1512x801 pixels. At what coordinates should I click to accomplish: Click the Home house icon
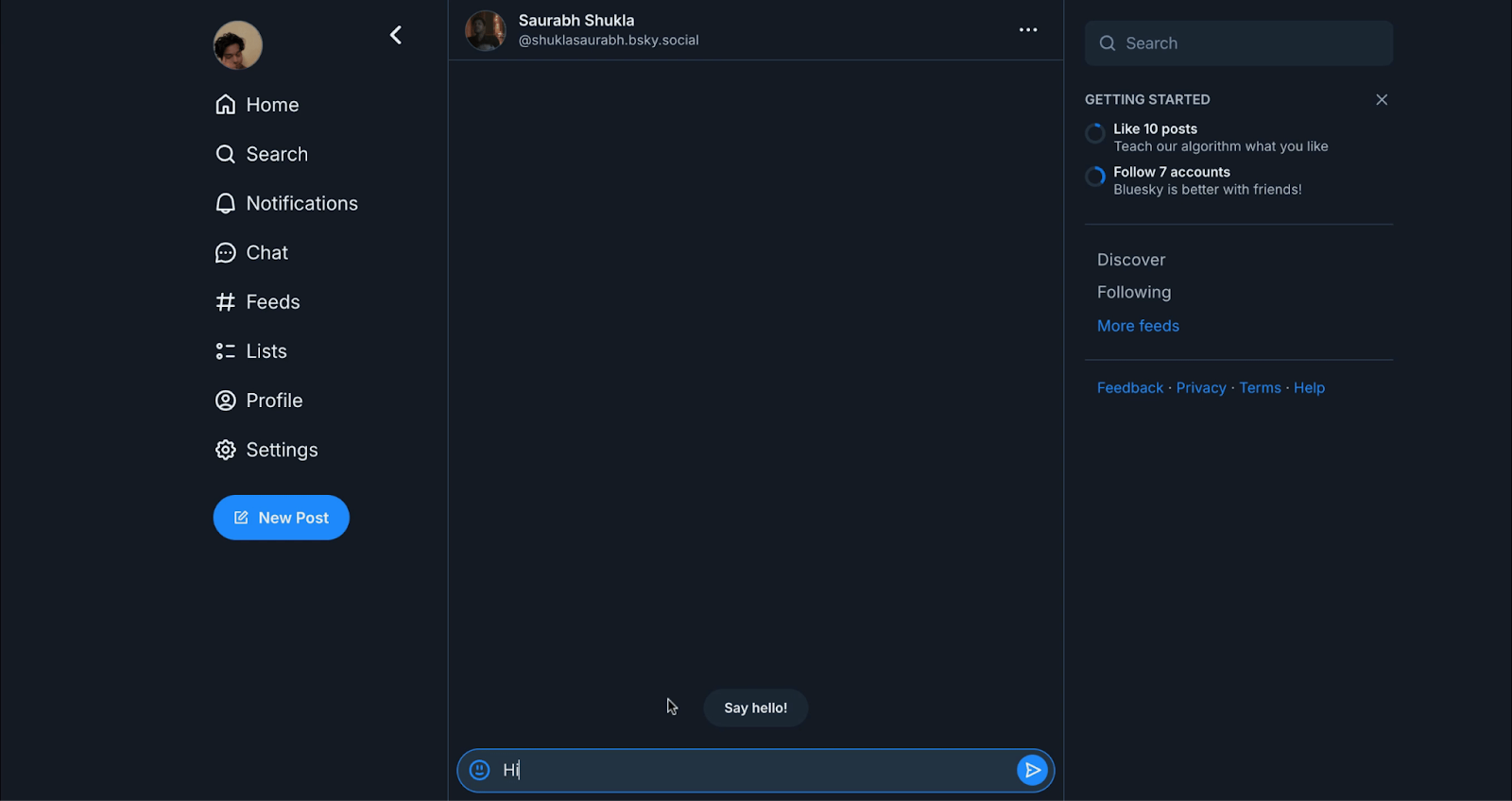pos(225,105)
